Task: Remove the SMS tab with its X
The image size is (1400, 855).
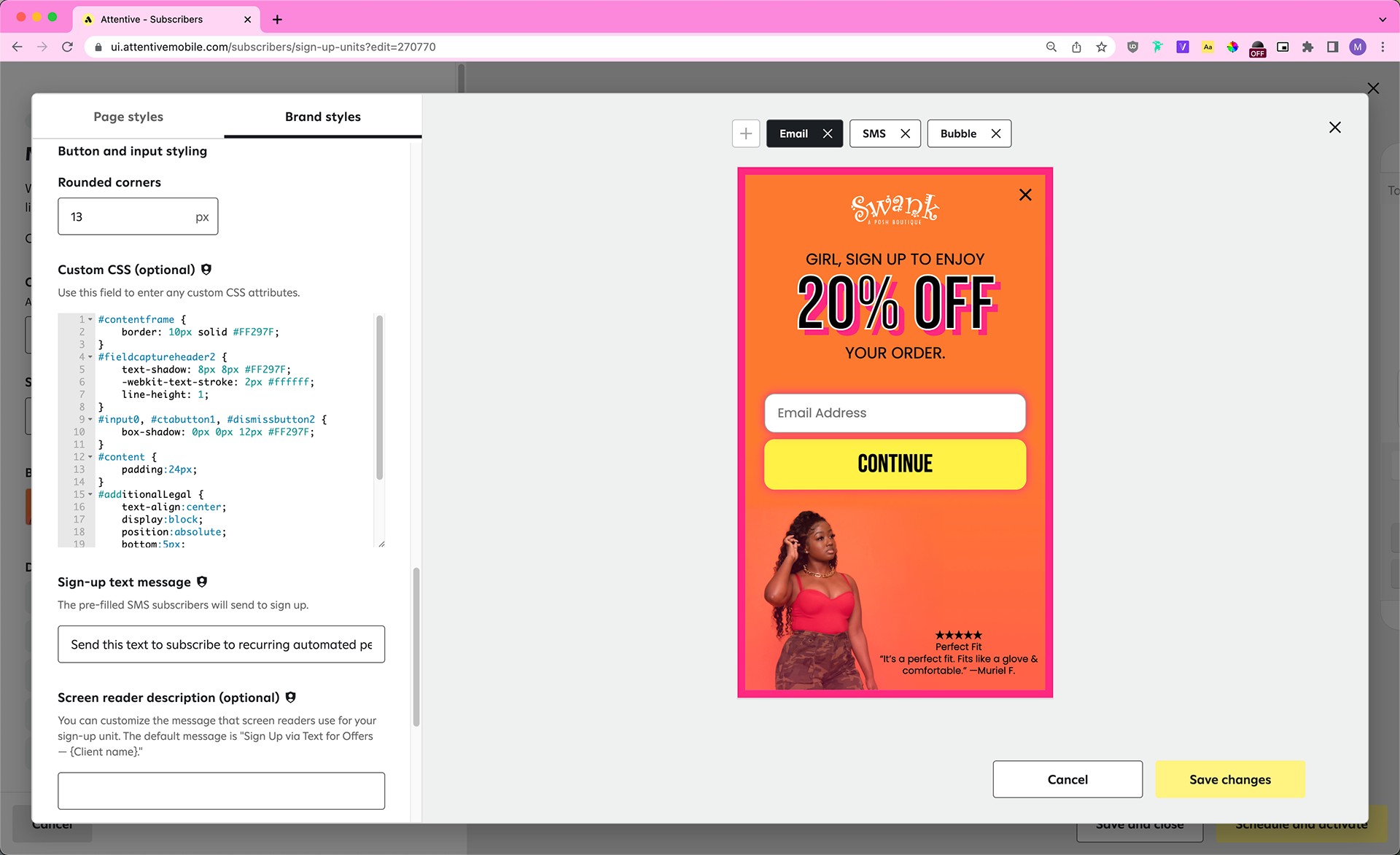Action: pos(905,133)
